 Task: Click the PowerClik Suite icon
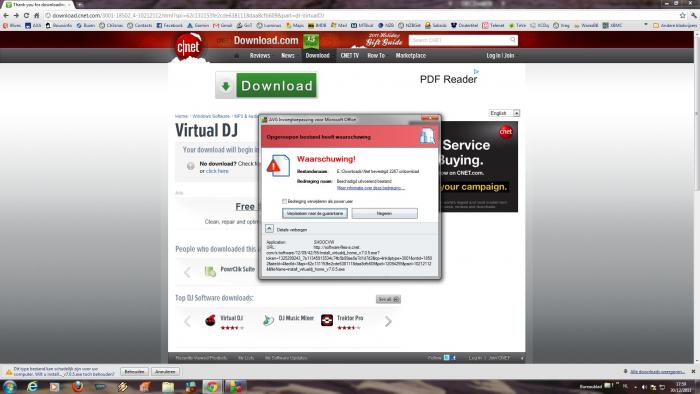point(210,271)
